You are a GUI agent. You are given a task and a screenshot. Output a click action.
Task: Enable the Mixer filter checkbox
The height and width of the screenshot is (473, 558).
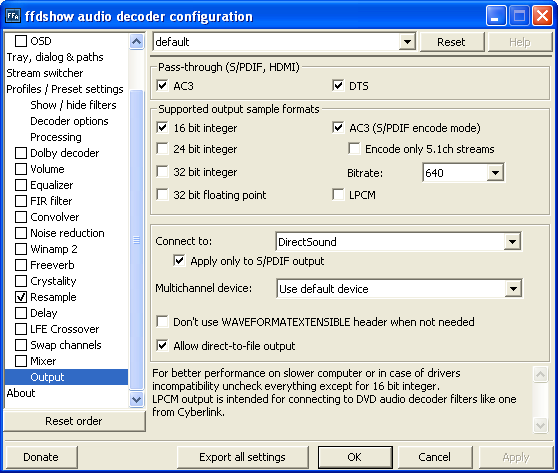click(21, 361)
